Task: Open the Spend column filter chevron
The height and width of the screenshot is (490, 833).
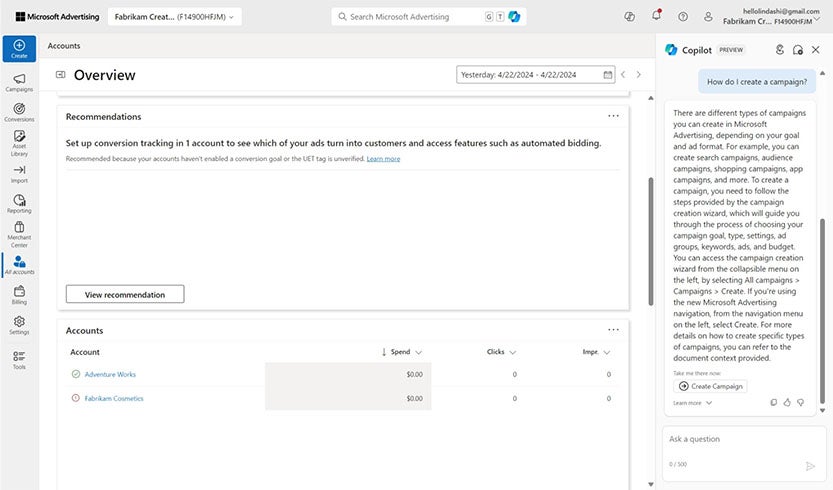Action: [x=418, y=352]
